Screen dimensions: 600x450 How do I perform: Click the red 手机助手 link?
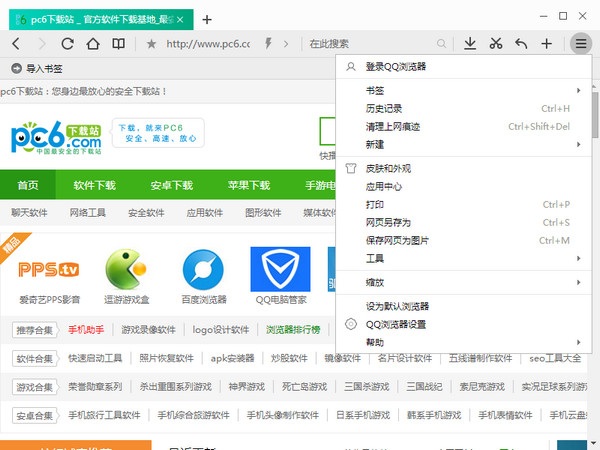[x=86, y=329]
